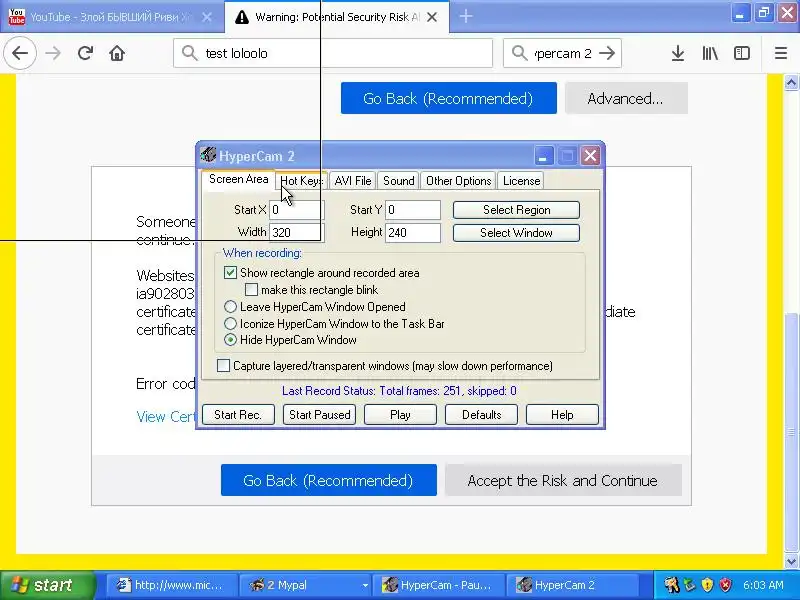Viewport: 800px width, 600px height.
Task: Click the 6:03 AM tray clock
Action: (763, 585)
